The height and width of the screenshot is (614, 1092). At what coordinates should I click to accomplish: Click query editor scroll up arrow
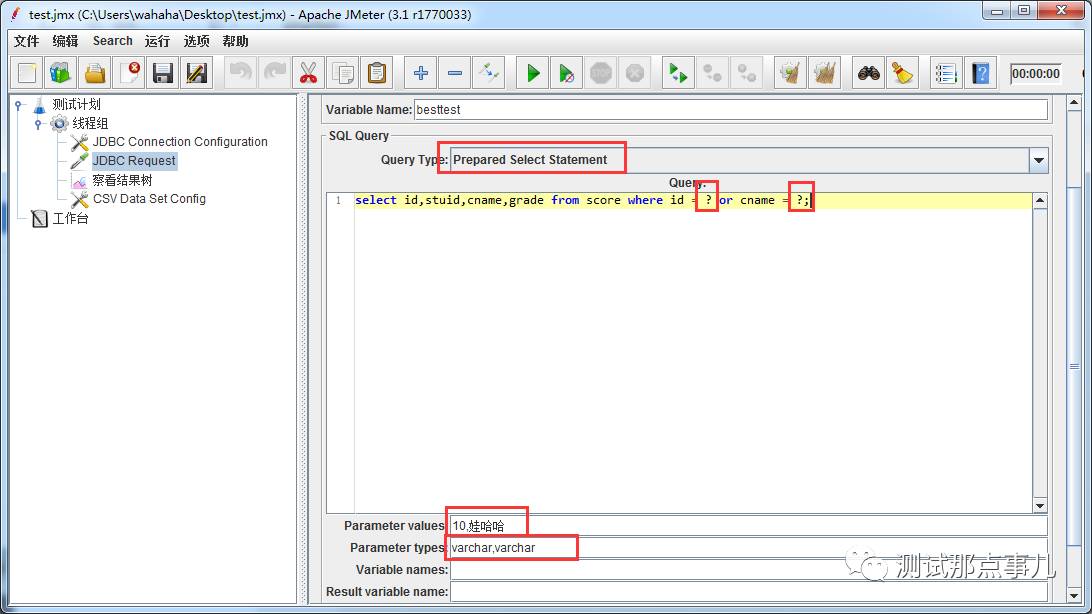pyautogui.click(x=1040, y=200)
